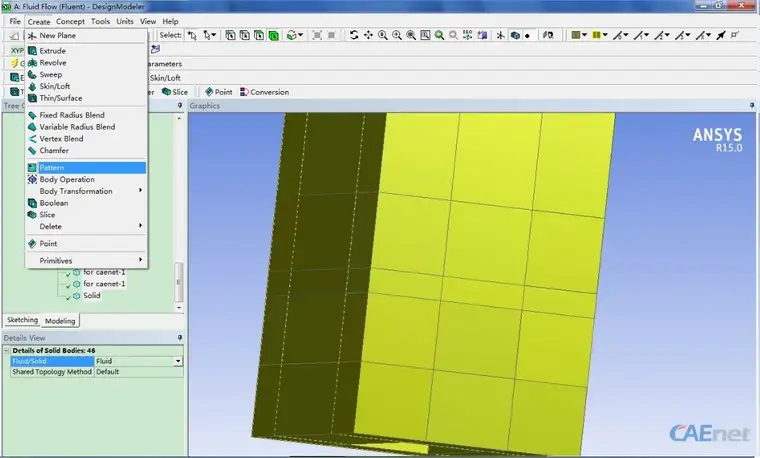Activate the Pan view tool

[368, 35]
